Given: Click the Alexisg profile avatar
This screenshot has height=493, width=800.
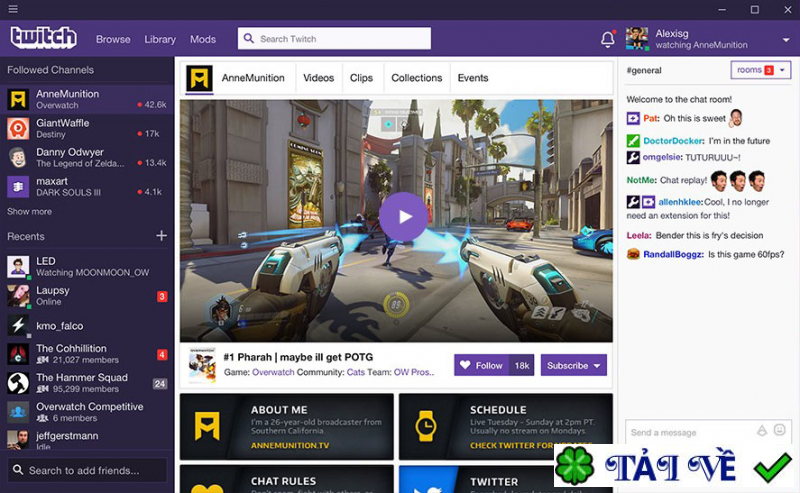Looking at the screenshot, I should tap(637, 38).
